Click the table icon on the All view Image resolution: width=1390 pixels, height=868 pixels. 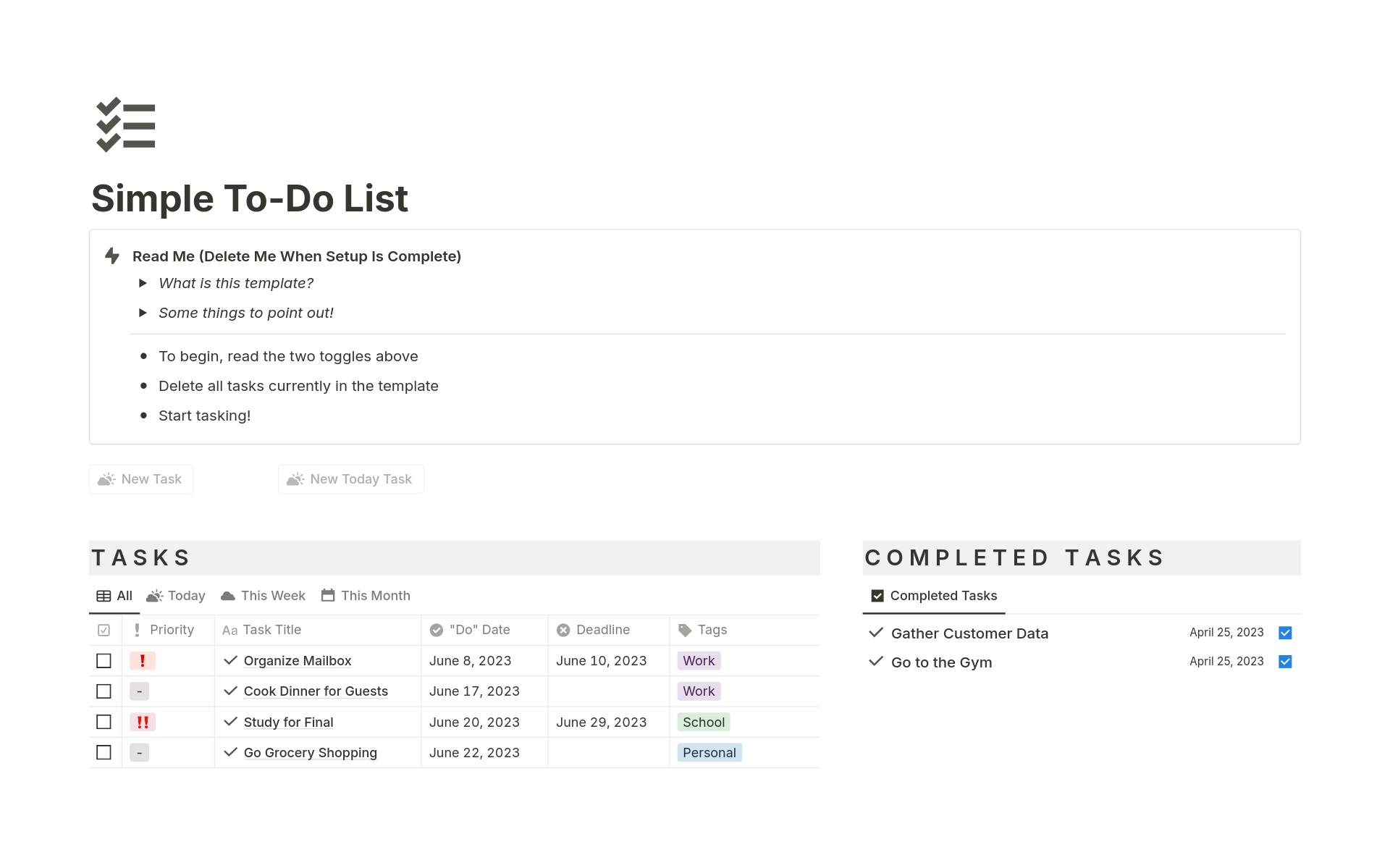point(104,595)
